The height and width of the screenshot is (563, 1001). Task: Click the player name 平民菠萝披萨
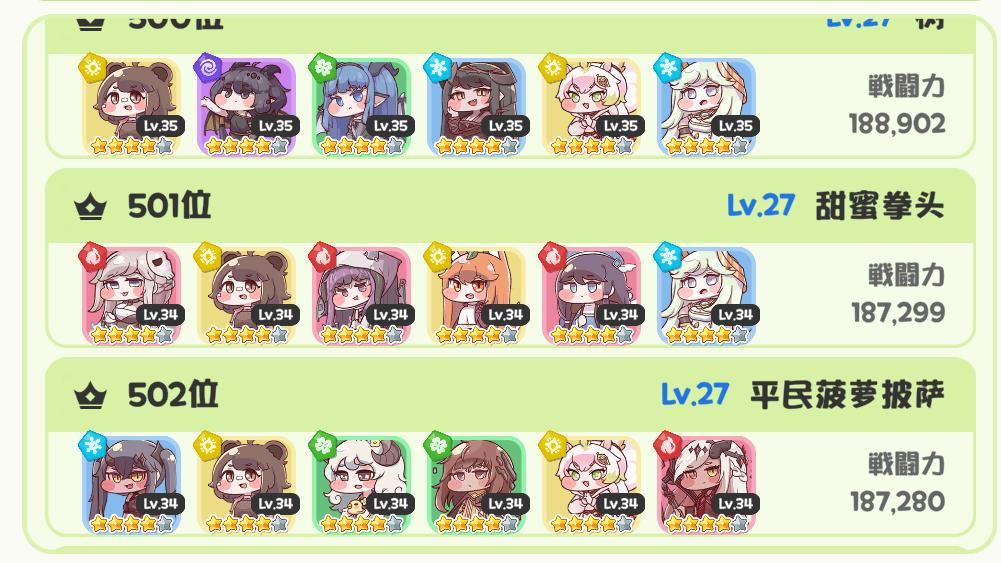[847, 395]
